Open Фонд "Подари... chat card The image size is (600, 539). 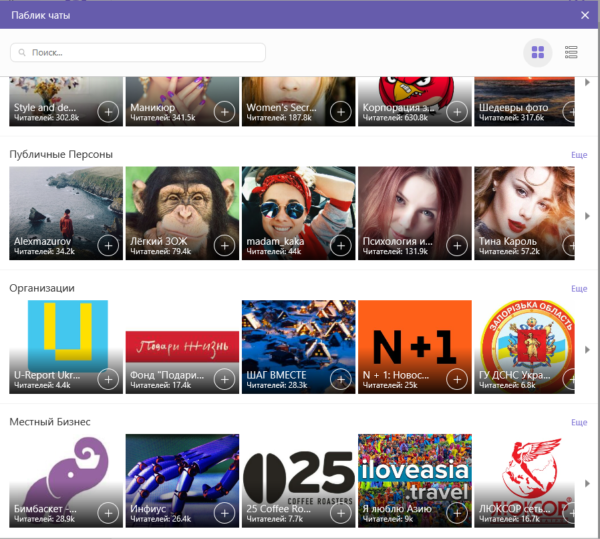coord(183,347)
